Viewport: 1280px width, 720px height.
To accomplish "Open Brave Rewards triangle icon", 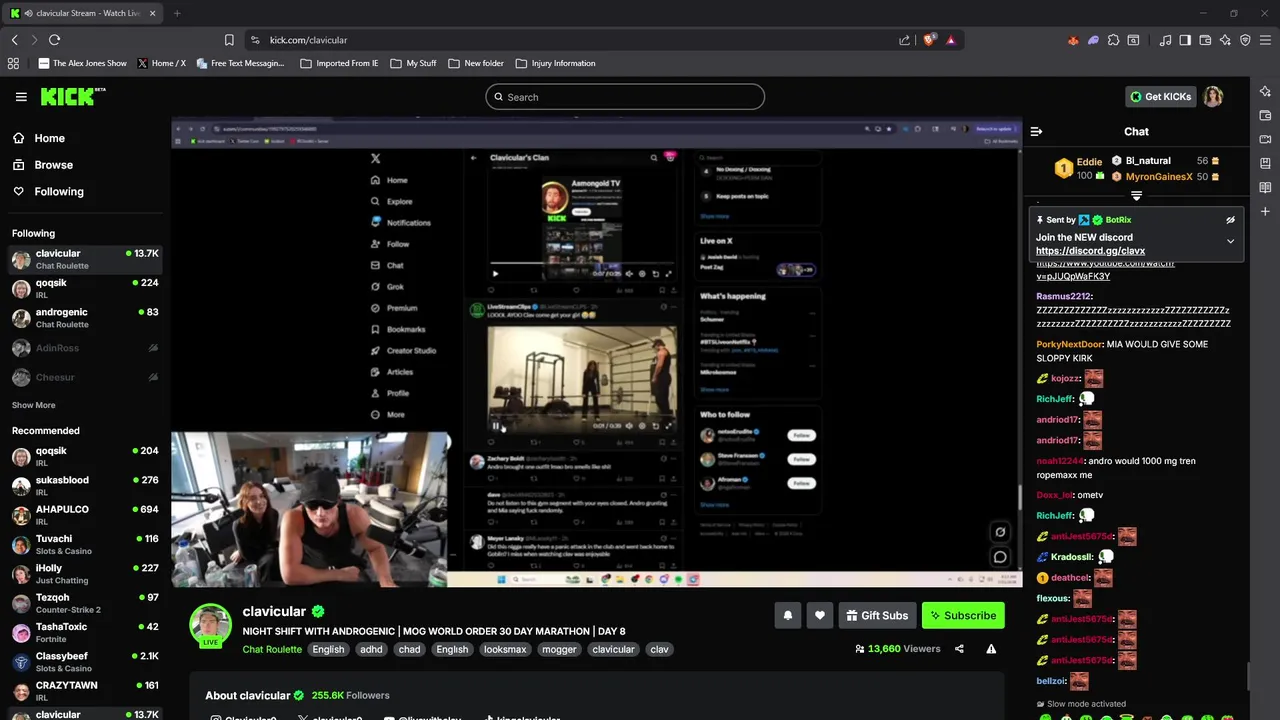I will pos(951,40).
